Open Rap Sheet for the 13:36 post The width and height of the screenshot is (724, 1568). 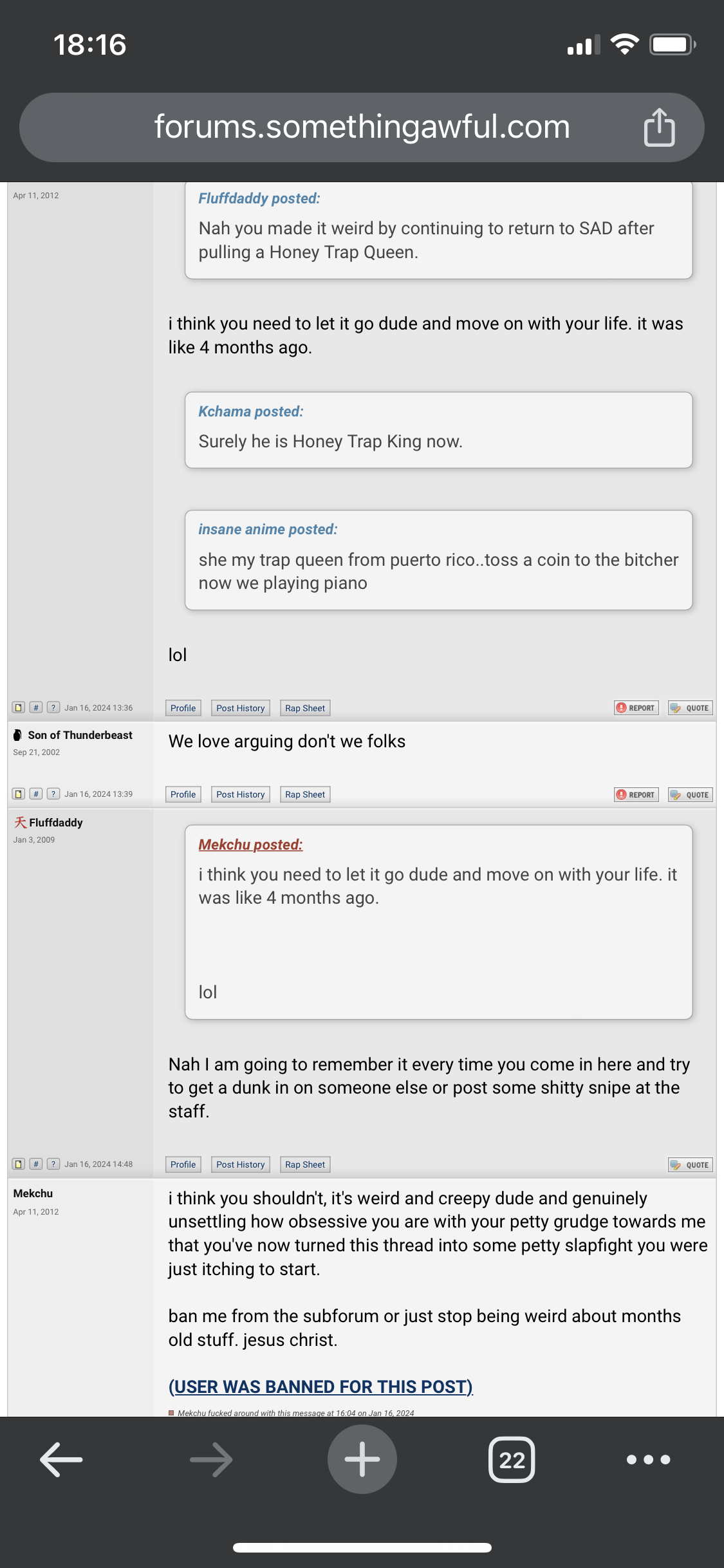click(305, 708)
